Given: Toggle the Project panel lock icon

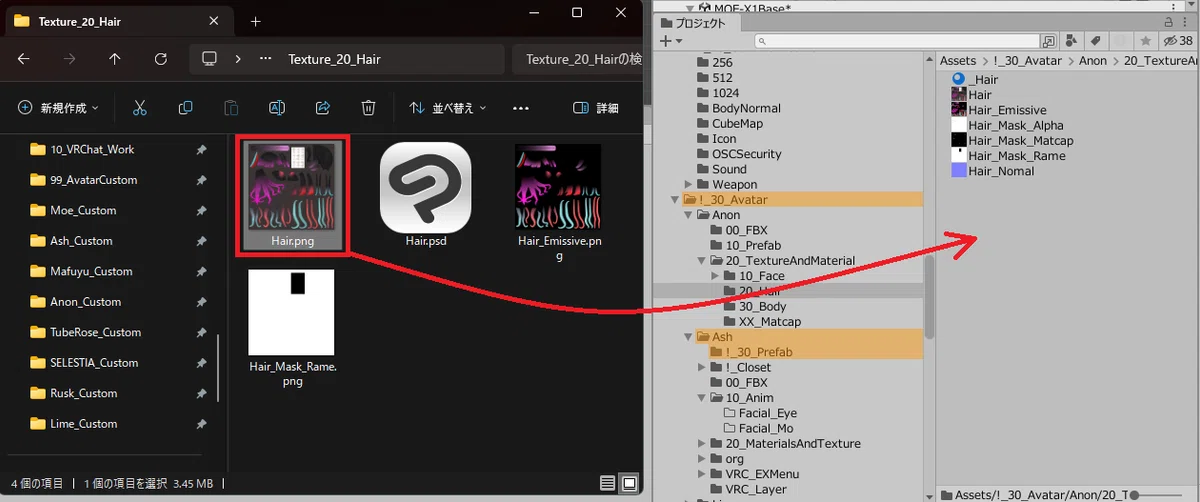Looking at the screenshot, I should click(1170, 22).
